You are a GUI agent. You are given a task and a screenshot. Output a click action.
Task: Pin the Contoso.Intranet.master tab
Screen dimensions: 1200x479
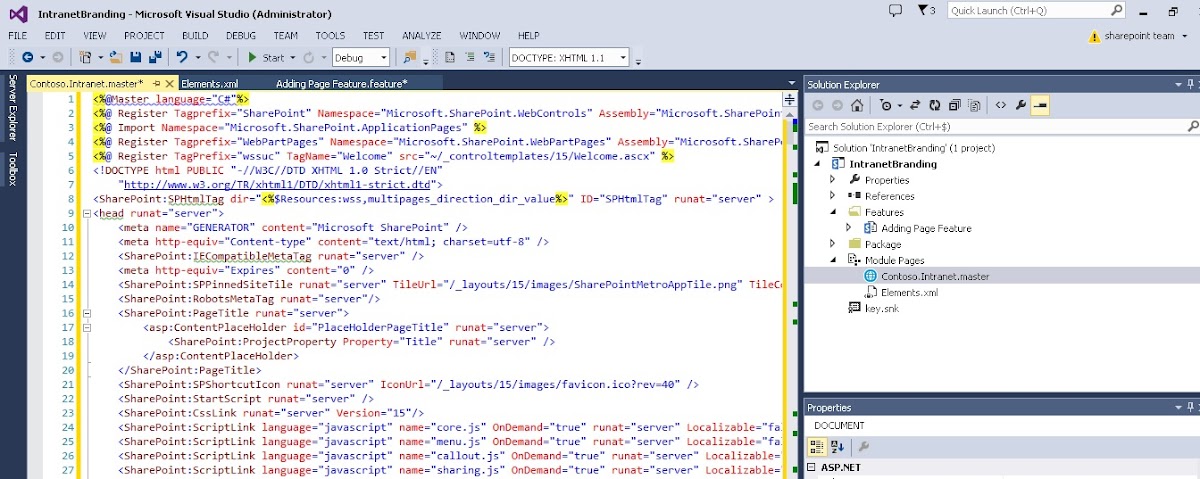[156, 84]
